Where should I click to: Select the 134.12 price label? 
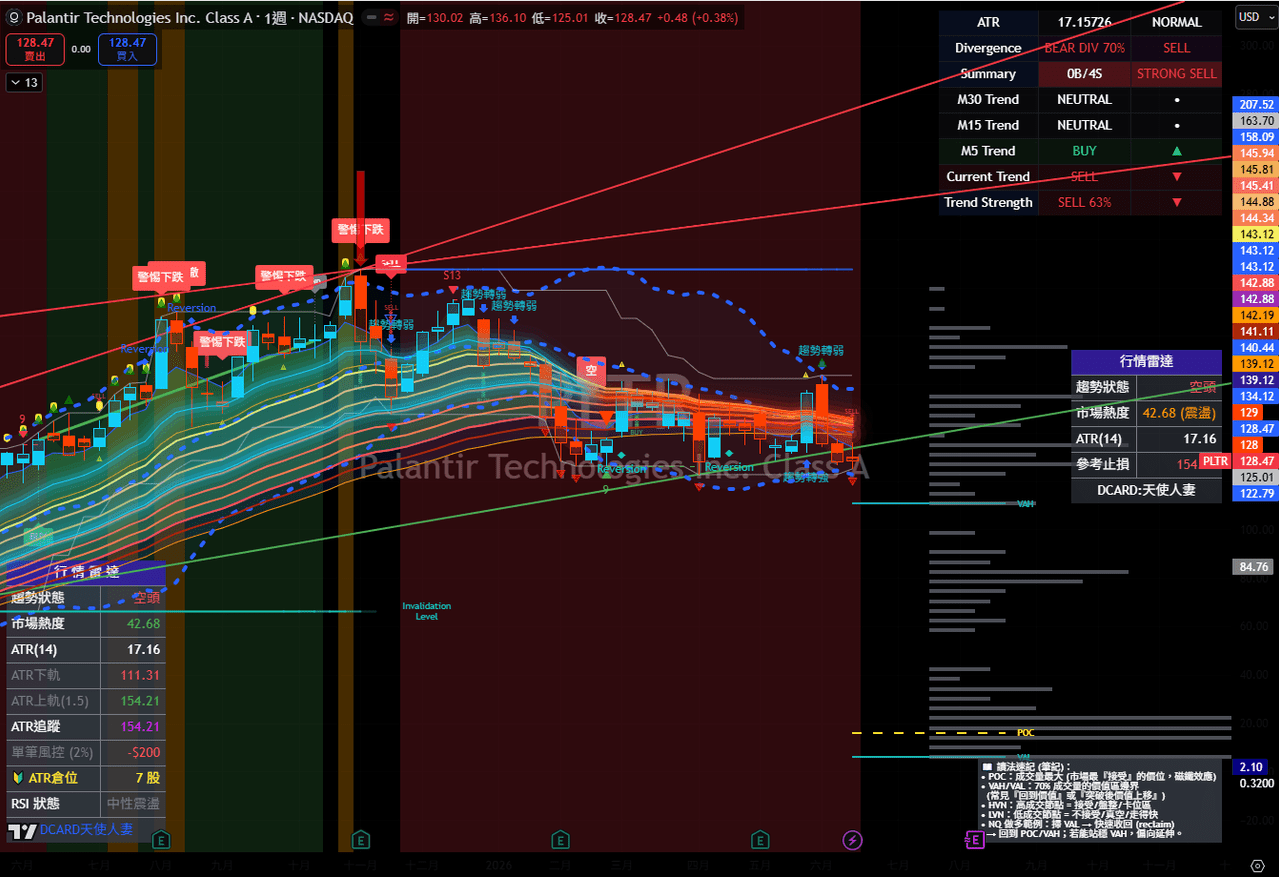[x=1256, y=396]
